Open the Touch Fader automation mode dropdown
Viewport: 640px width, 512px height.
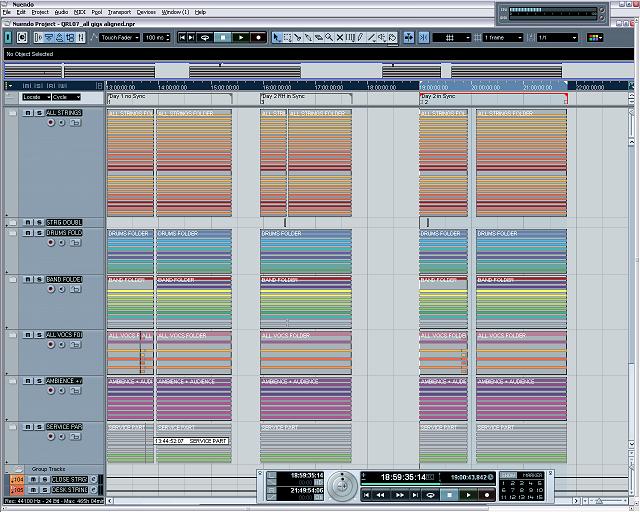pyautogui.click(x=120, y=38)
